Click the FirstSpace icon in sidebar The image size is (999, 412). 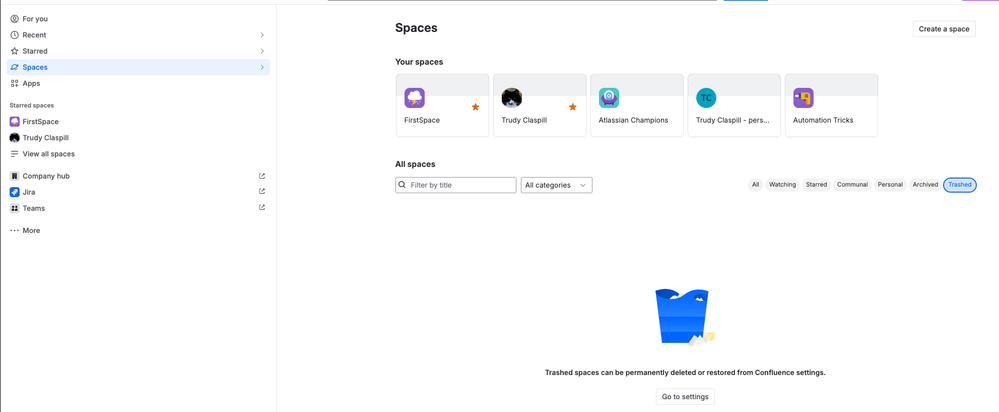15,122
